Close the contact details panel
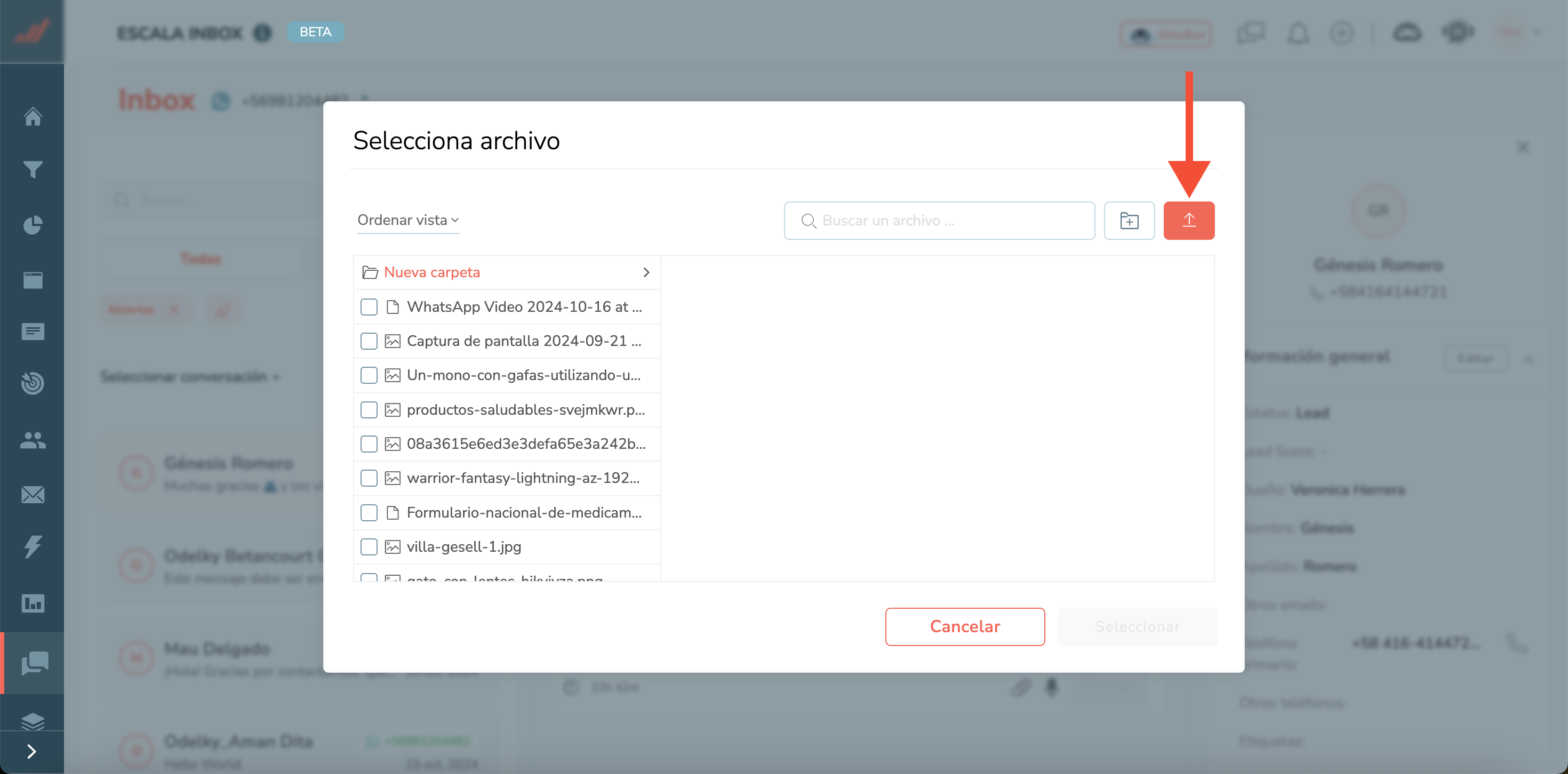The width and height of the screenshot is (1568, 774). pyautogui.click(x=1523, y=147)
